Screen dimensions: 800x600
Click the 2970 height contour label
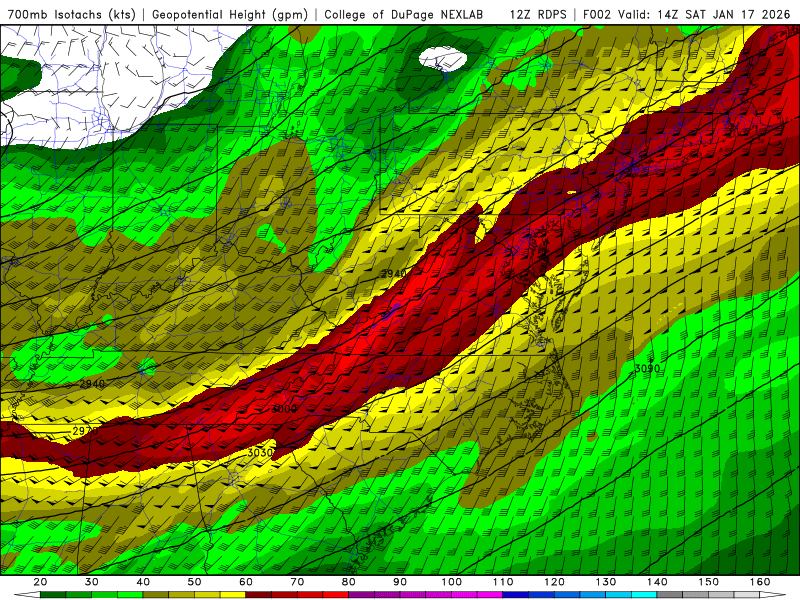(x=85, y=431)
